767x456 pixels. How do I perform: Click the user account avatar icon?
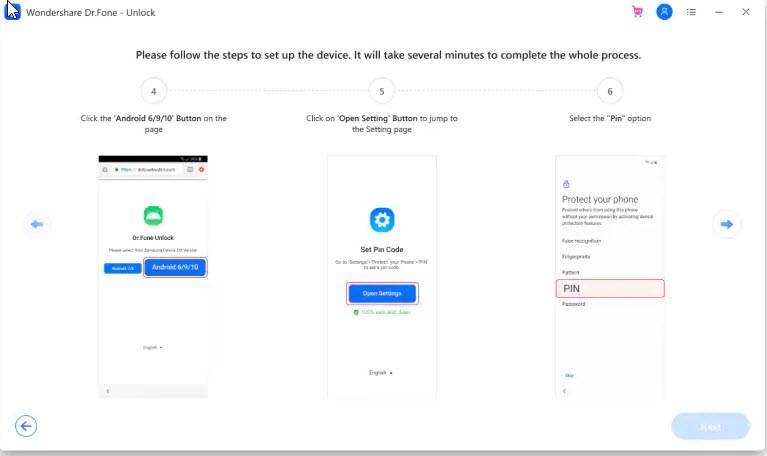[x=664, y=12]
